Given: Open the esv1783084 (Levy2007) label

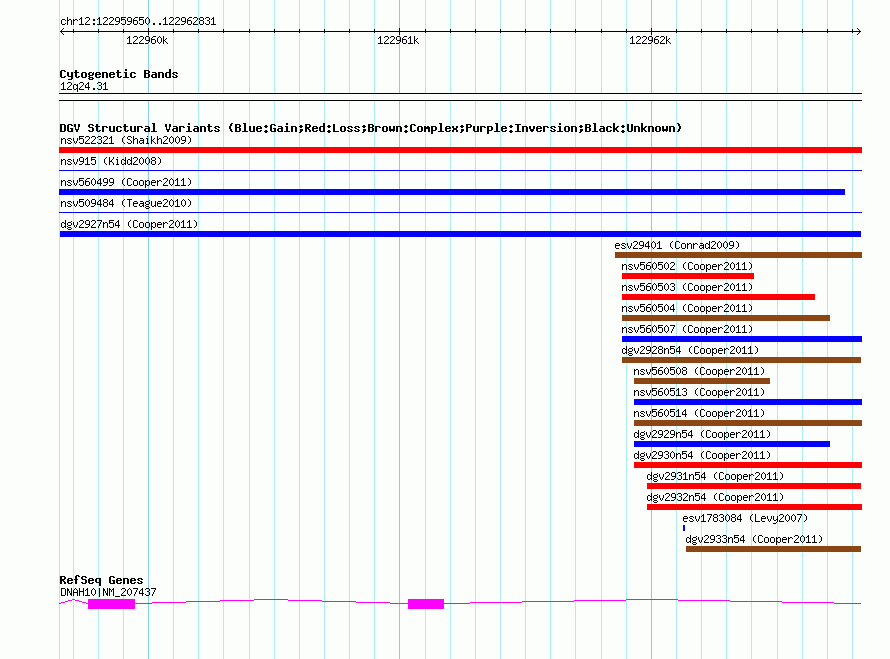Looking at the screenshot, I should [745, 518].
